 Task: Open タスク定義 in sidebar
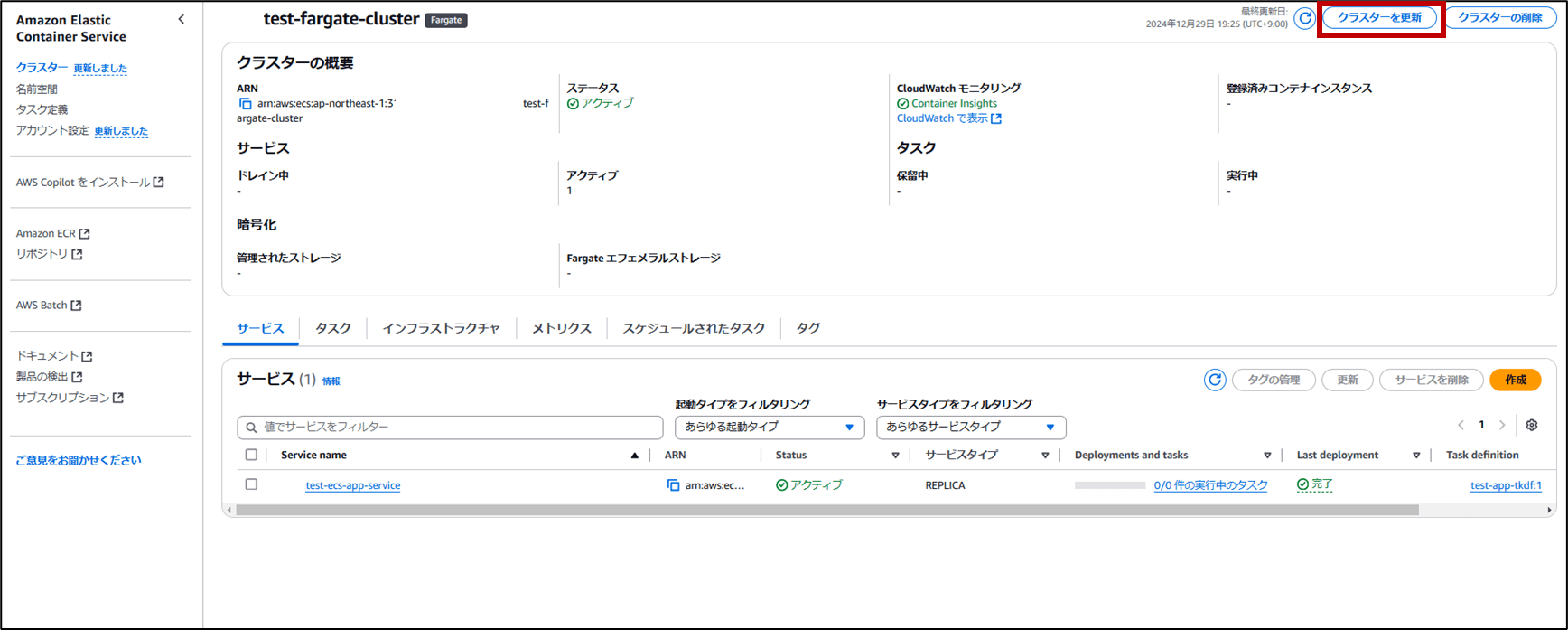[42, 109]
